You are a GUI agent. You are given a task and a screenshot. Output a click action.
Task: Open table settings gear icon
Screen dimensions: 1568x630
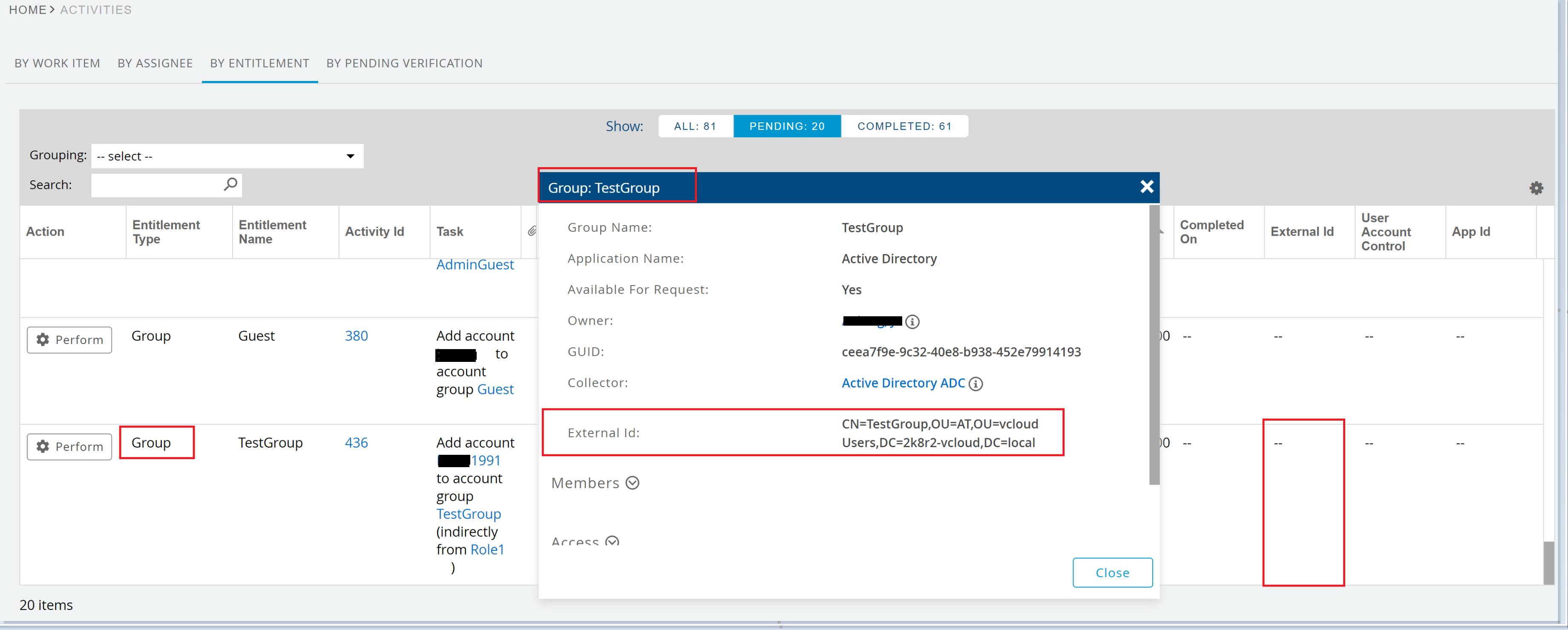point(1536,188)
